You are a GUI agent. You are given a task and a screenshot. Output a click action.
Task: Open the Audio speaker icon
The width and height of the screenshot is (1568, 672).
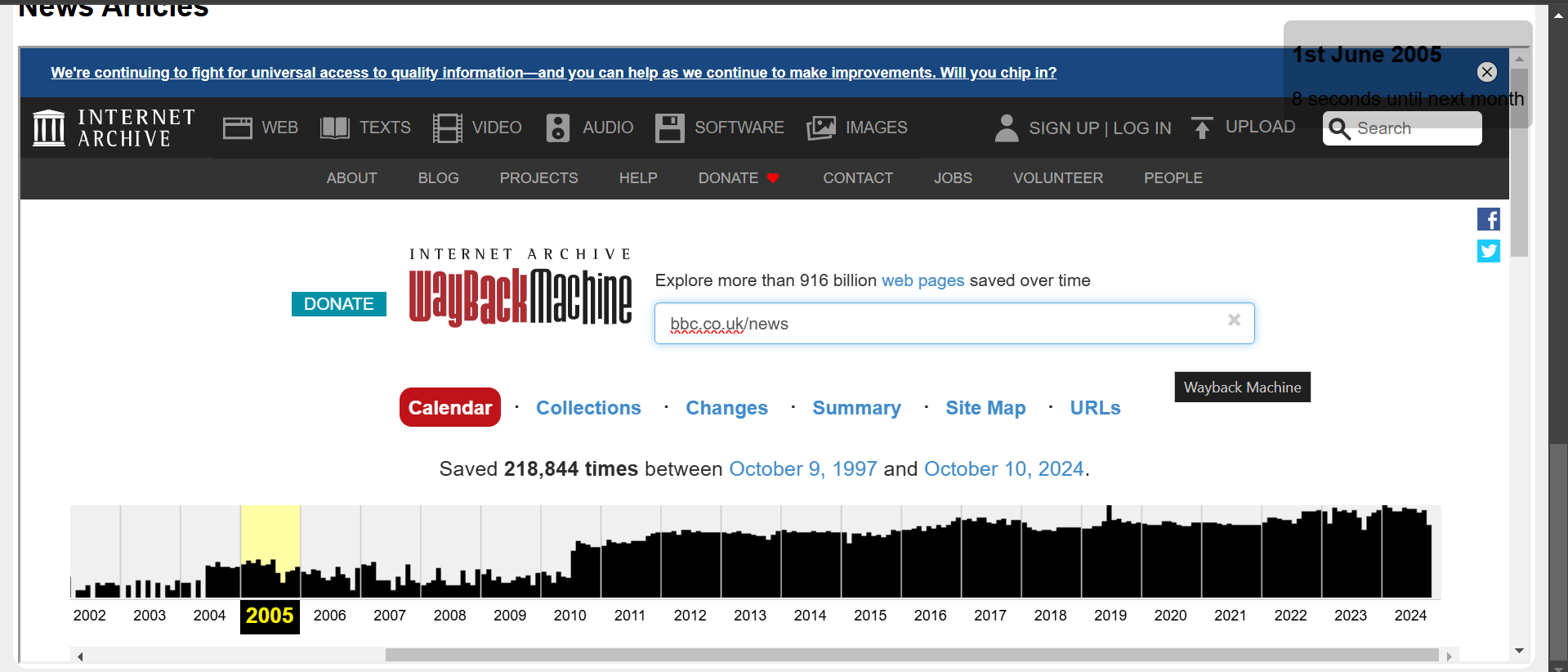click(x=557, y=128)
